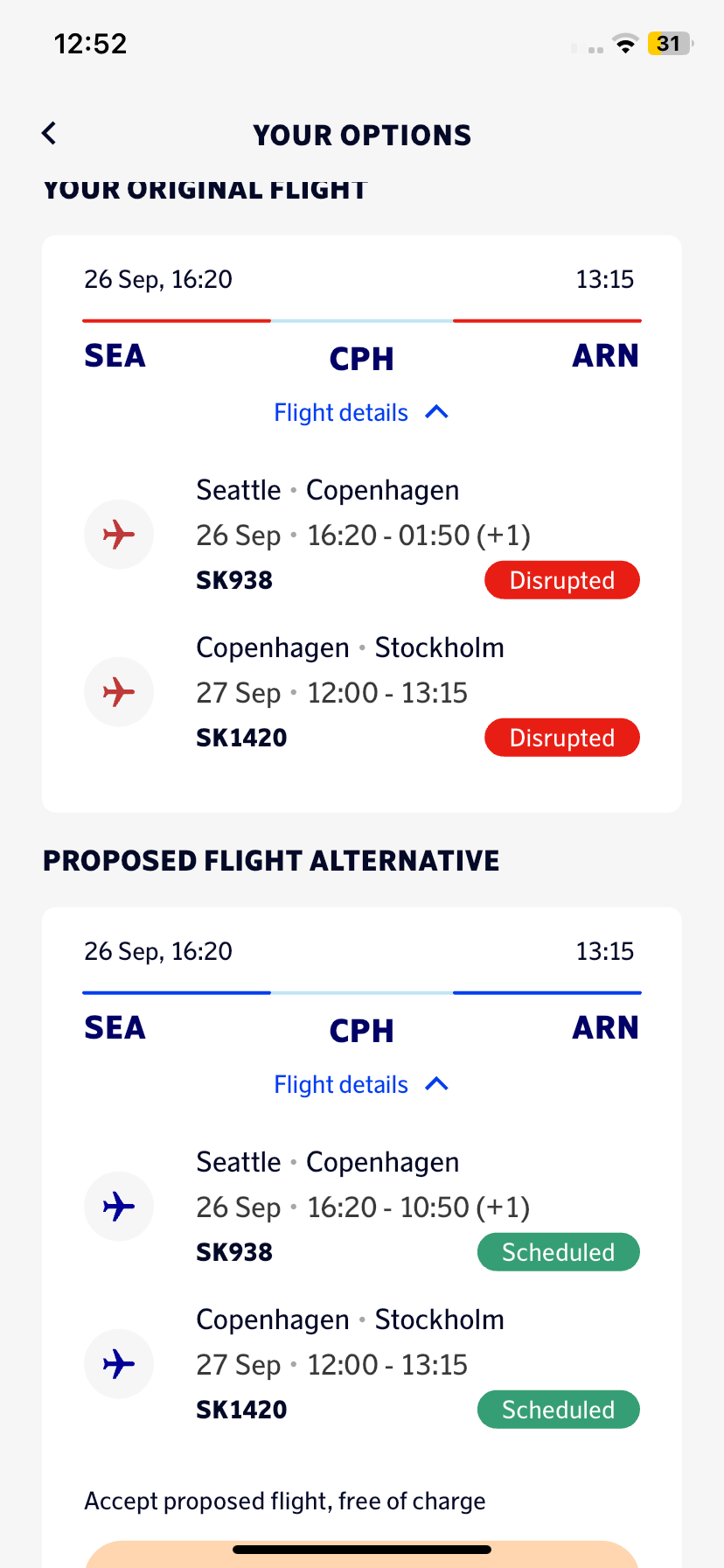Tap red plane icon for disrupted Copenhagen–Stockholm flight
This screenshot has width=724, height=1568.
pyautogui.click(x=119, y=692)
